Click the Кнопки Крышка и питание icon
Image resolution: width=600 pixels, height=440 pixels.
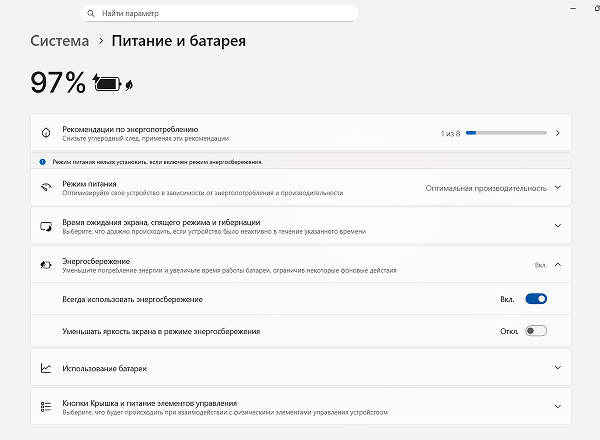click(x=45, y=406)
